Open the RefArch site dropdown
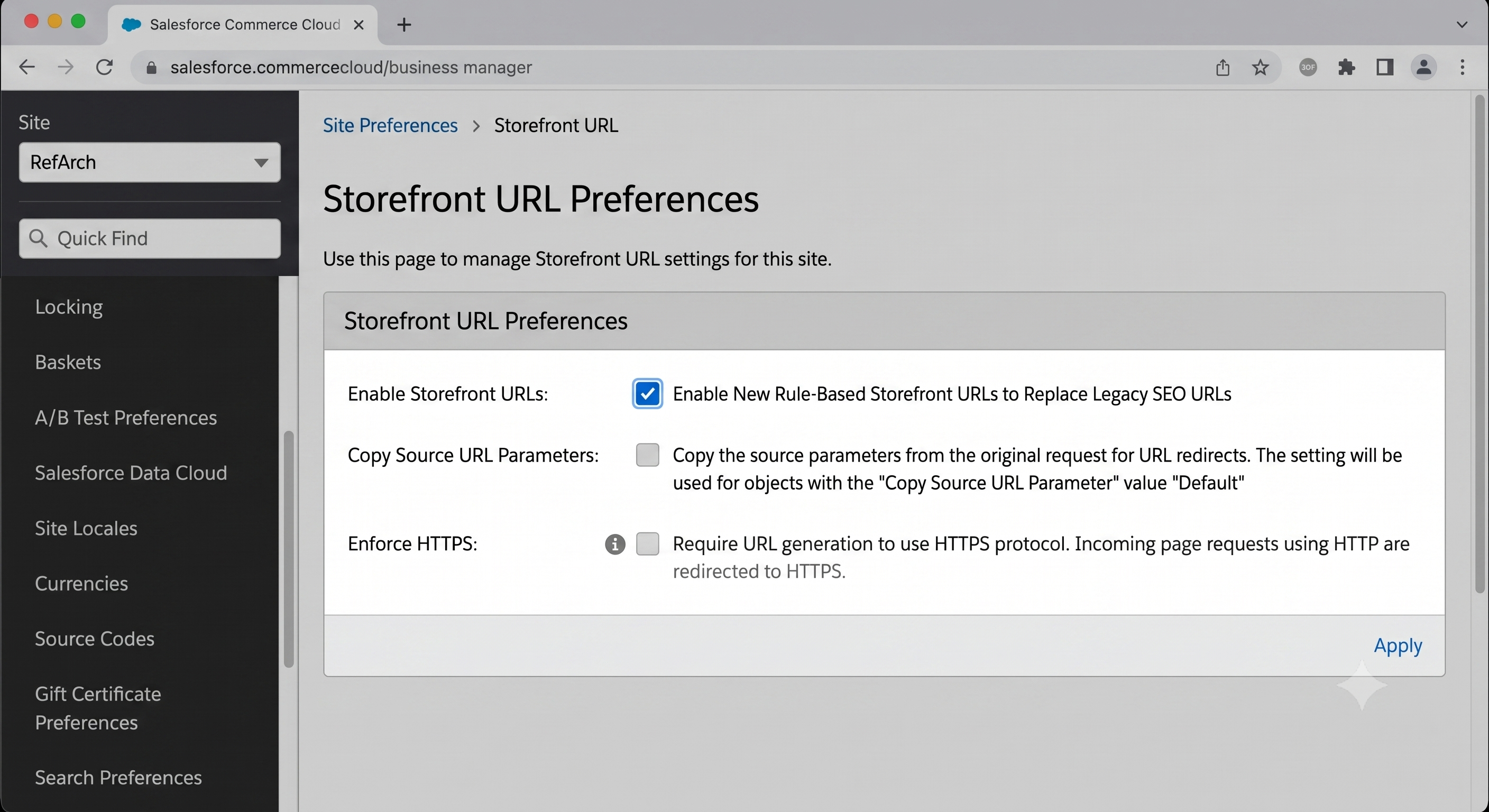1489x812 pixels. [150, 162]
